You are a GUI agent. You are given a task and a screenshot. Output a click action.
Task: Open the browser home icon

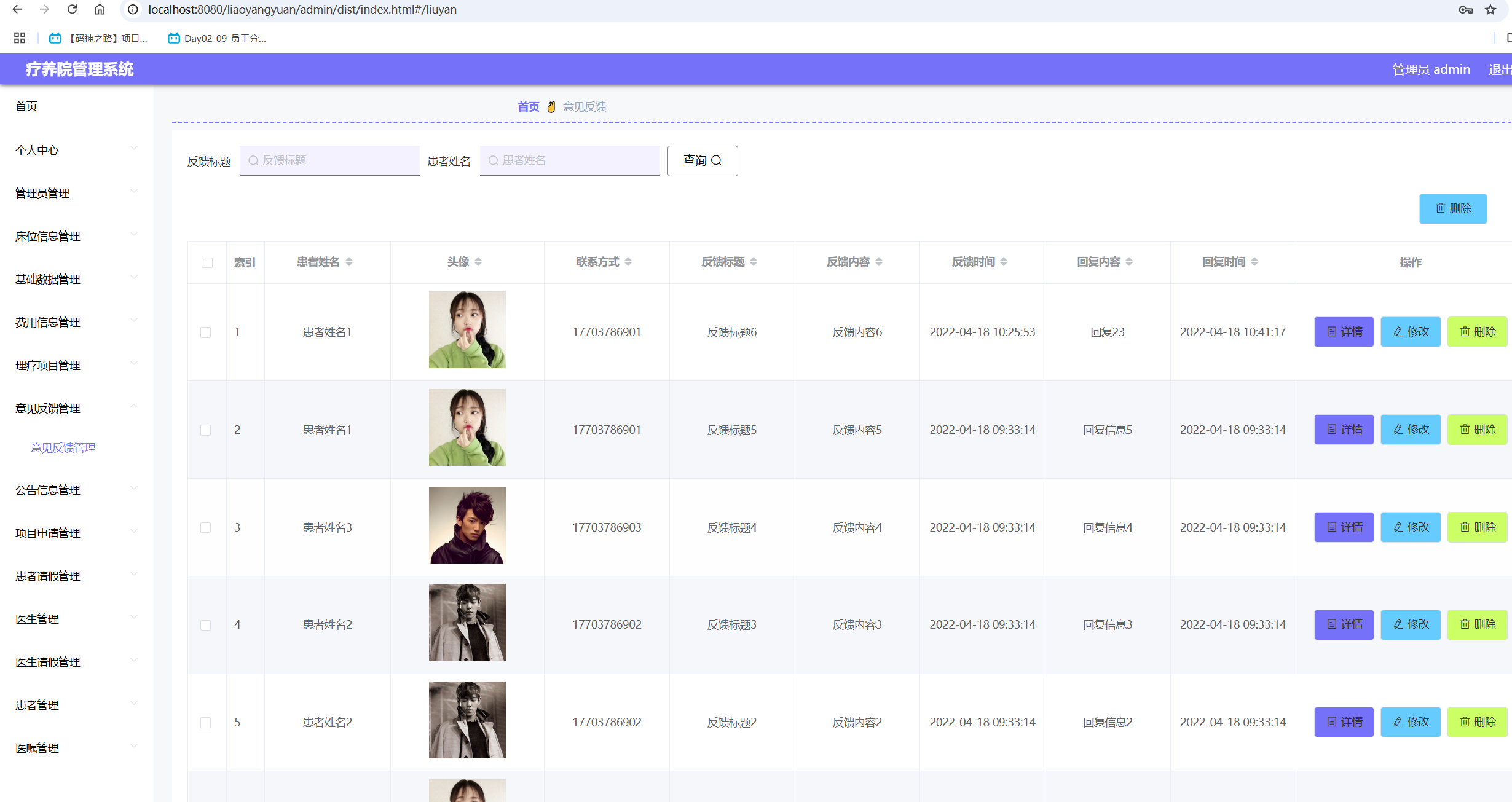(100, 9)
